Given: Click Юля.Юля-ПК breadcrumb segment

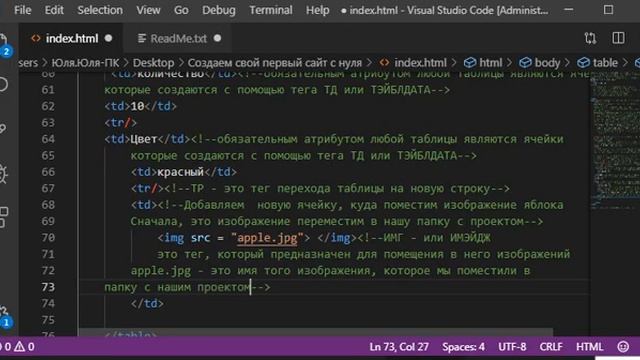Looking at the screenshot, I should (85, 63).
